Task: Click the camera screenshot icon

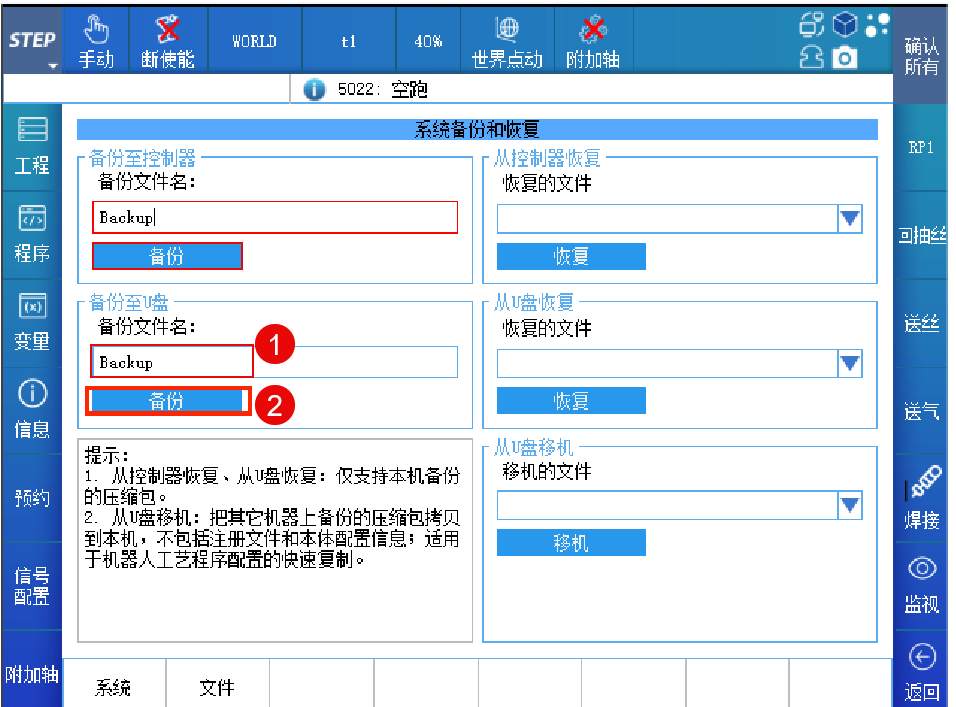Action: click(845, 59)
